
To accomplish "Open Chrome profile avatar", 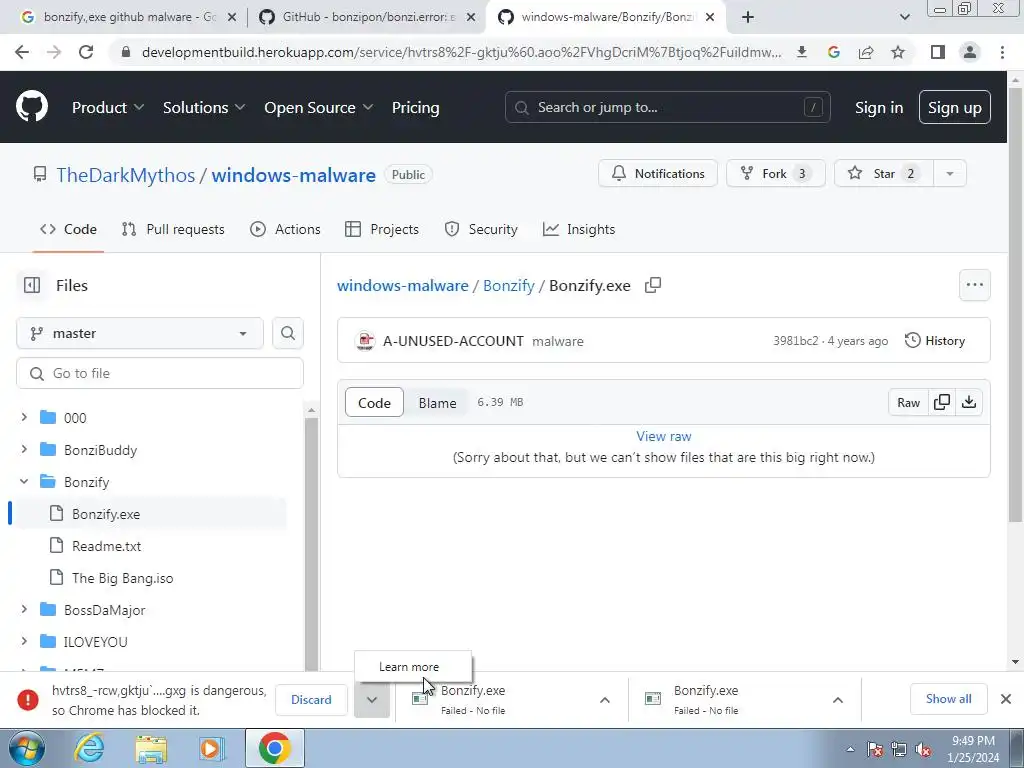I will [x=970, y=52].
